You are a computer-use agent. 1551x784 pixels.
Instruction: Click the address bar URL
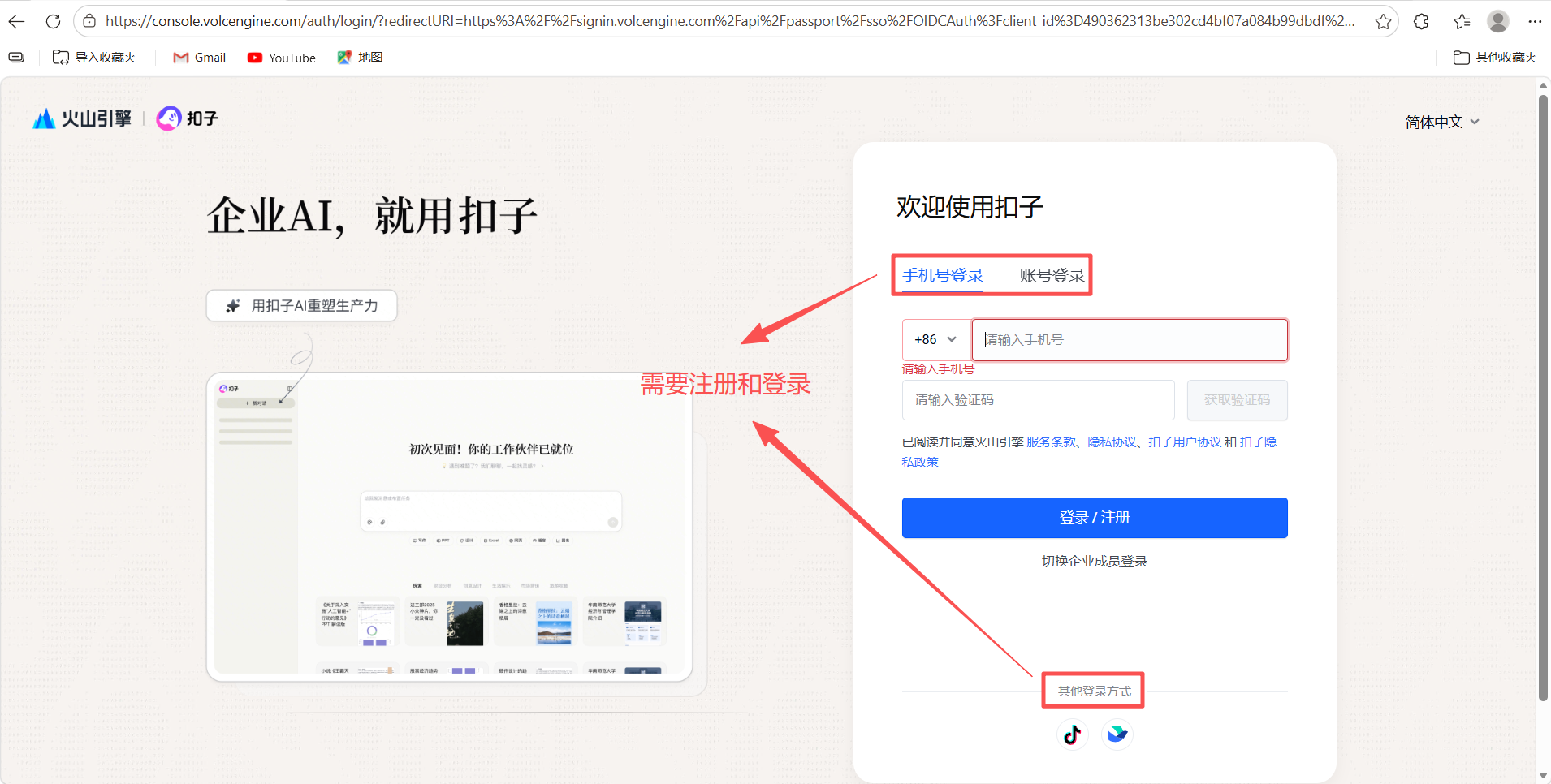728,21
